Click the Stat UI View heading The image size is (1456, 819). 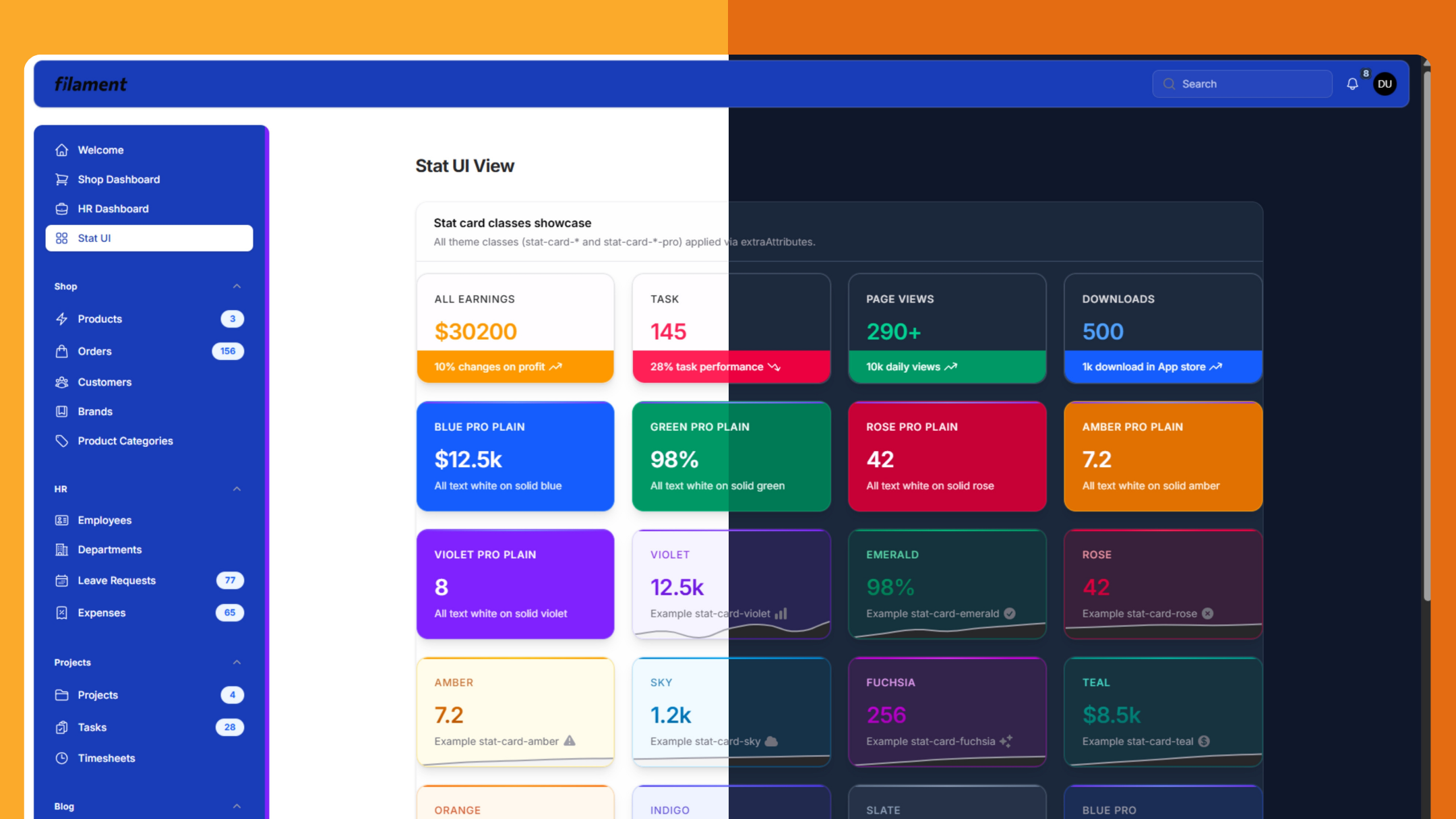[x=464, y=166]
